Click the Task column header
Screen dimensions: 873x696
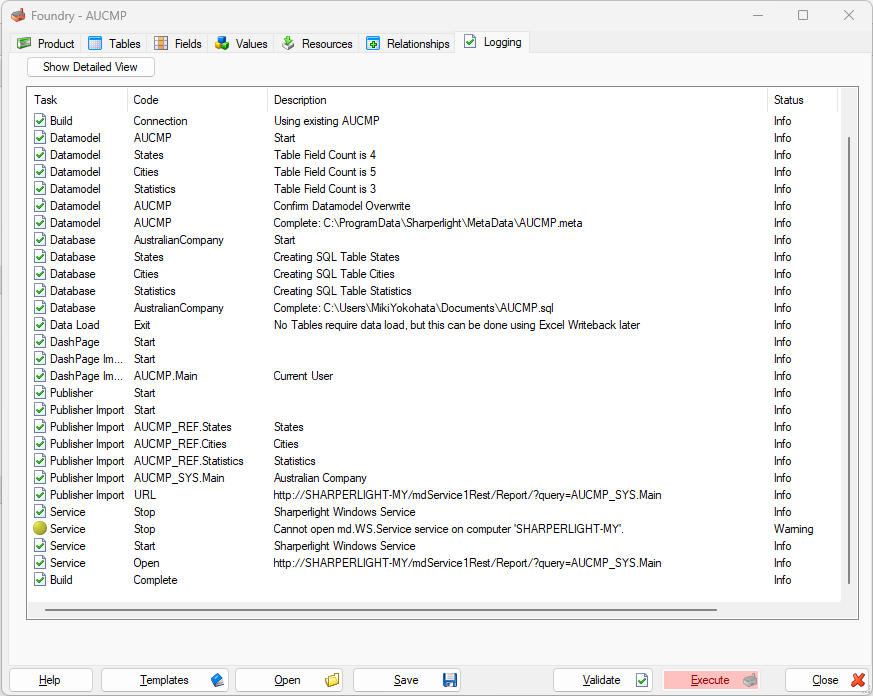pyautogui.click(x=79, y=100)
